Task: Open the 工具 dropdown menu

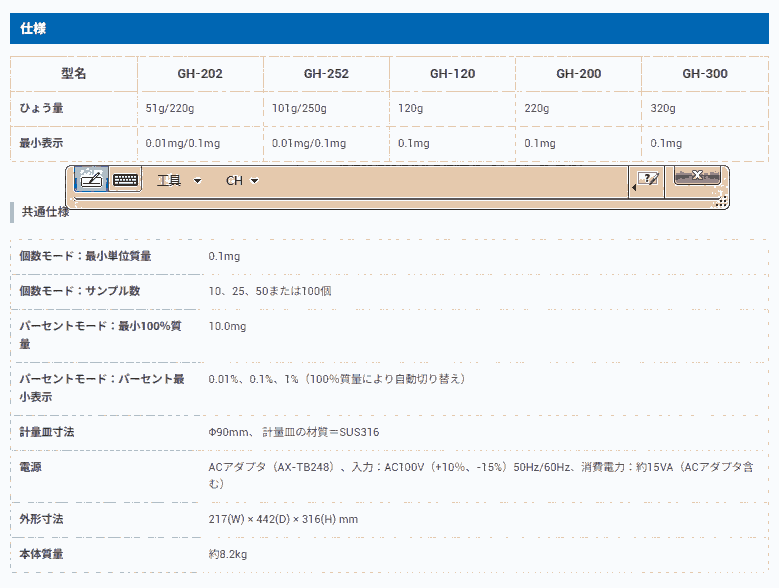Action: tap(179, 181)
